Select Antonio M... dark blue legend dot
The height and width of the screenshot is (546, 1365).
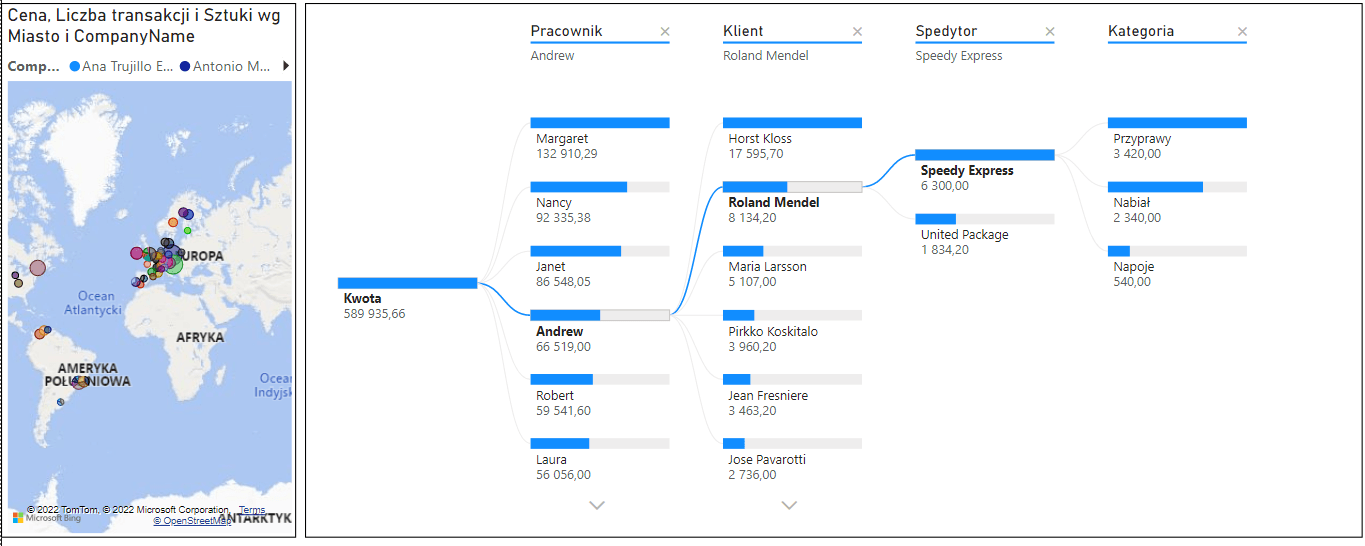point(185,67)
